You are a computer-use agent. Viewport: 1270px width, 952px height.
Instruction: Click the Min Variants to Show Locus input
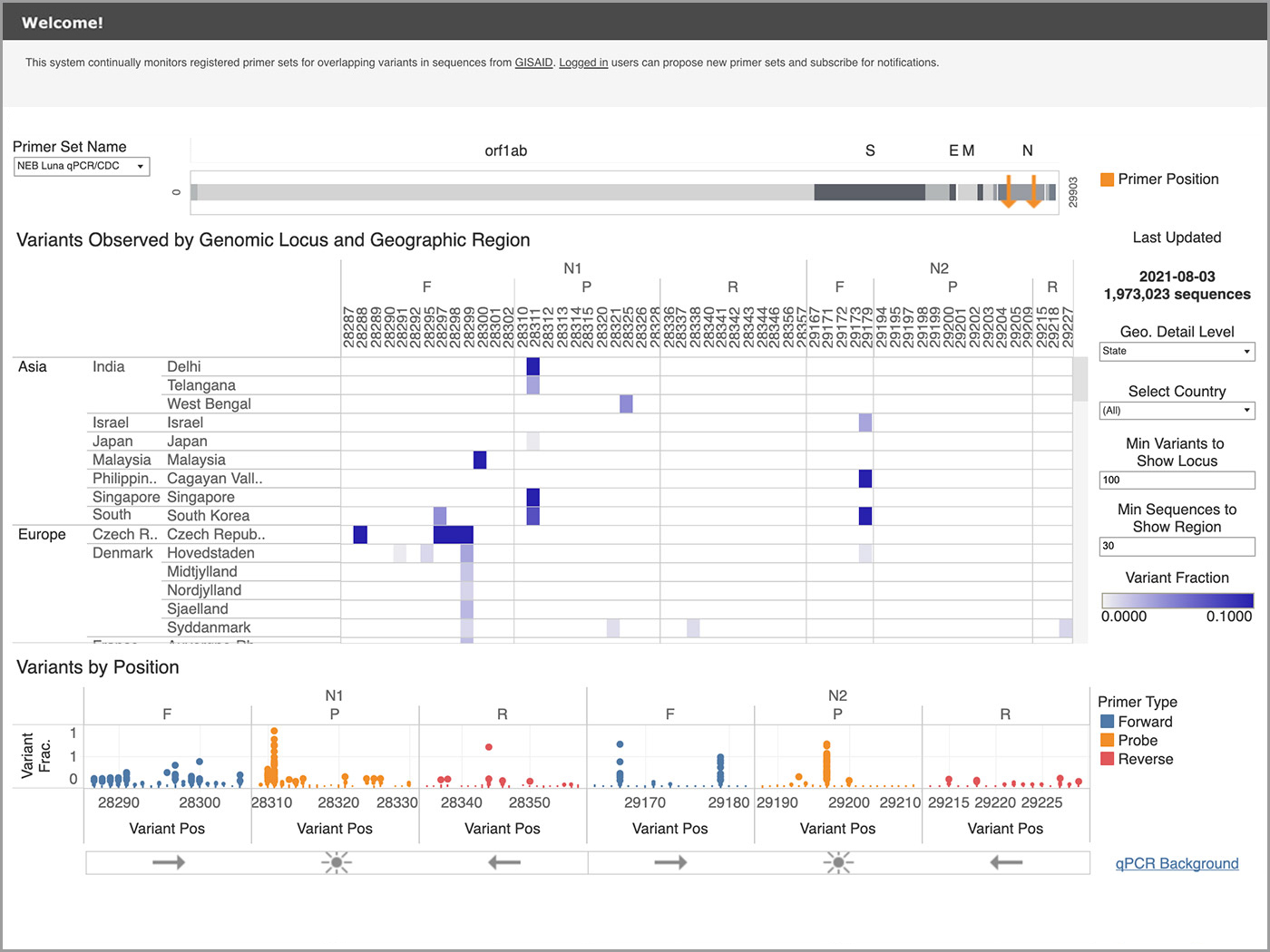point(1177,480)
